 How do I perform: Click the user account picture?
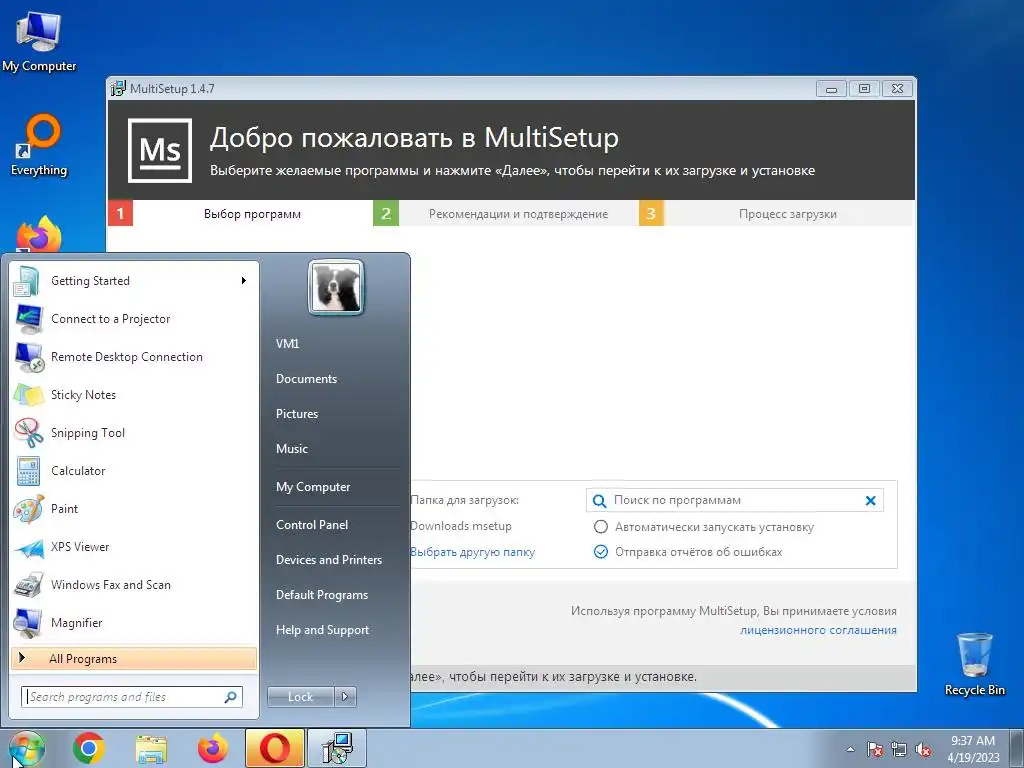pos(336,287)
